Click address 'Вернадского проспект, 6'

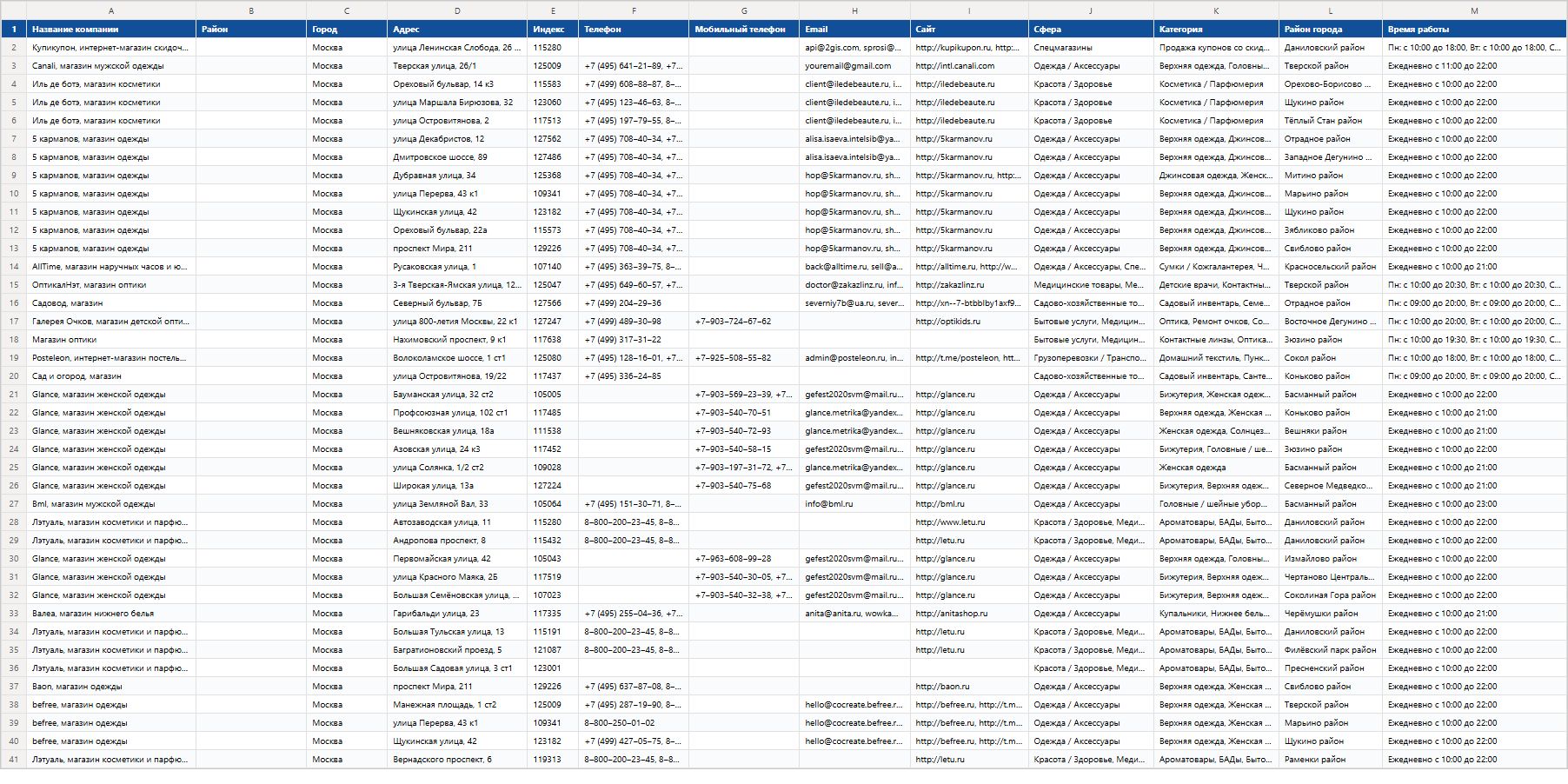click(x=457, y=760)
